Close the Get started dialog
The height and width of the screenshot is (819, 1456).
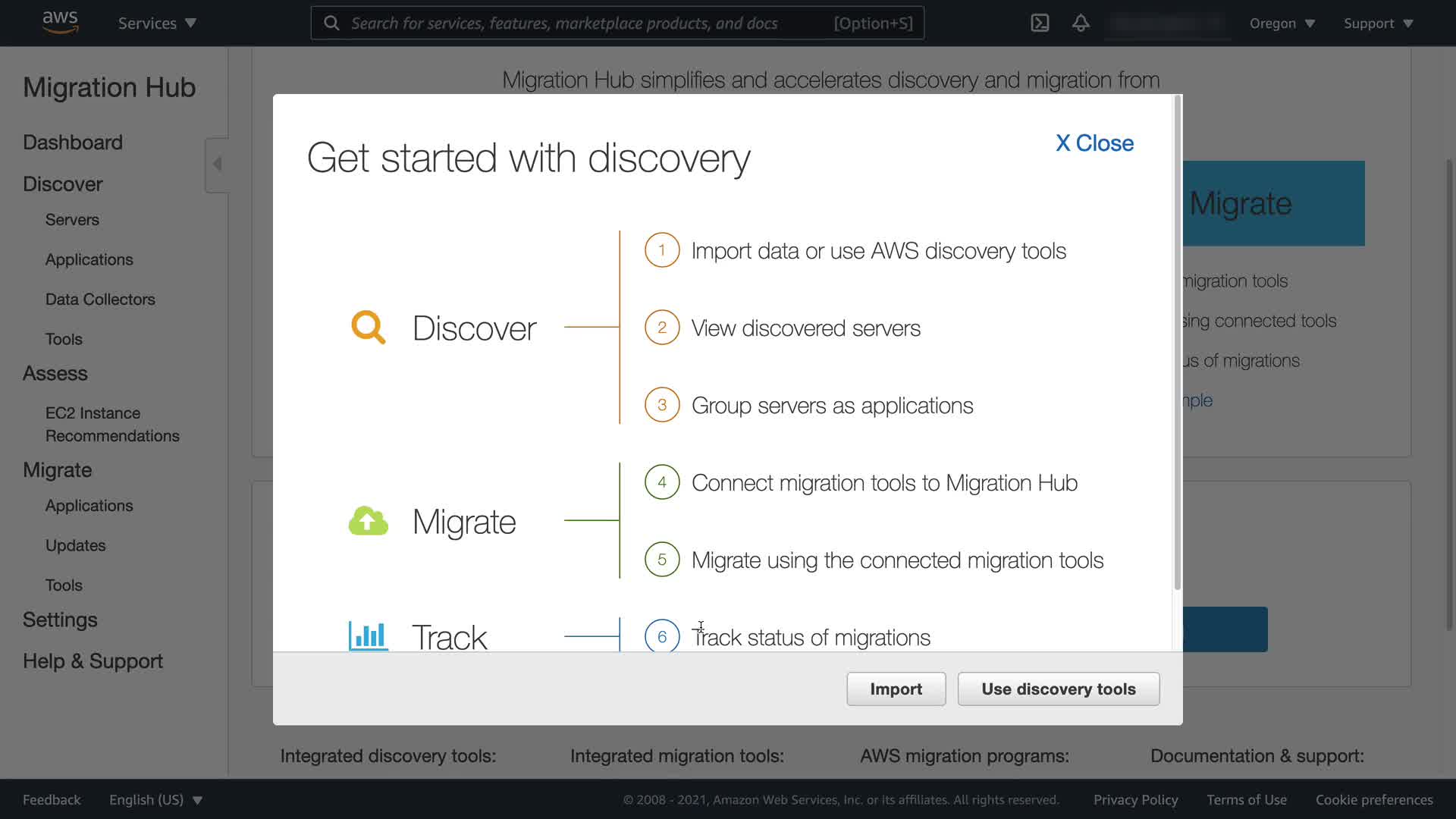click(x=1094, y=143)
